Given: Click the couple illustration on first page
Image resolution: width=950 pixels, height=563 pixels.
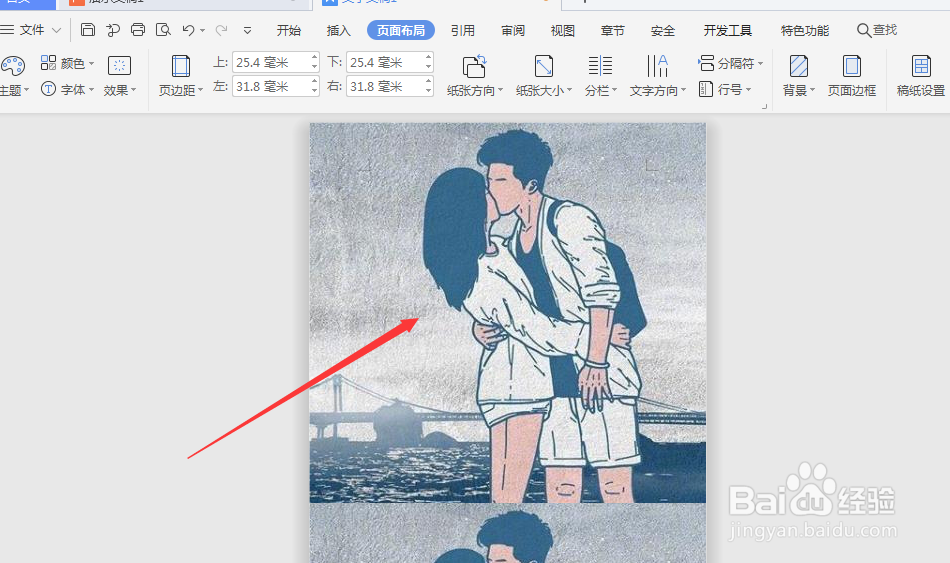Looking at the screenshot, I should 508,313.
